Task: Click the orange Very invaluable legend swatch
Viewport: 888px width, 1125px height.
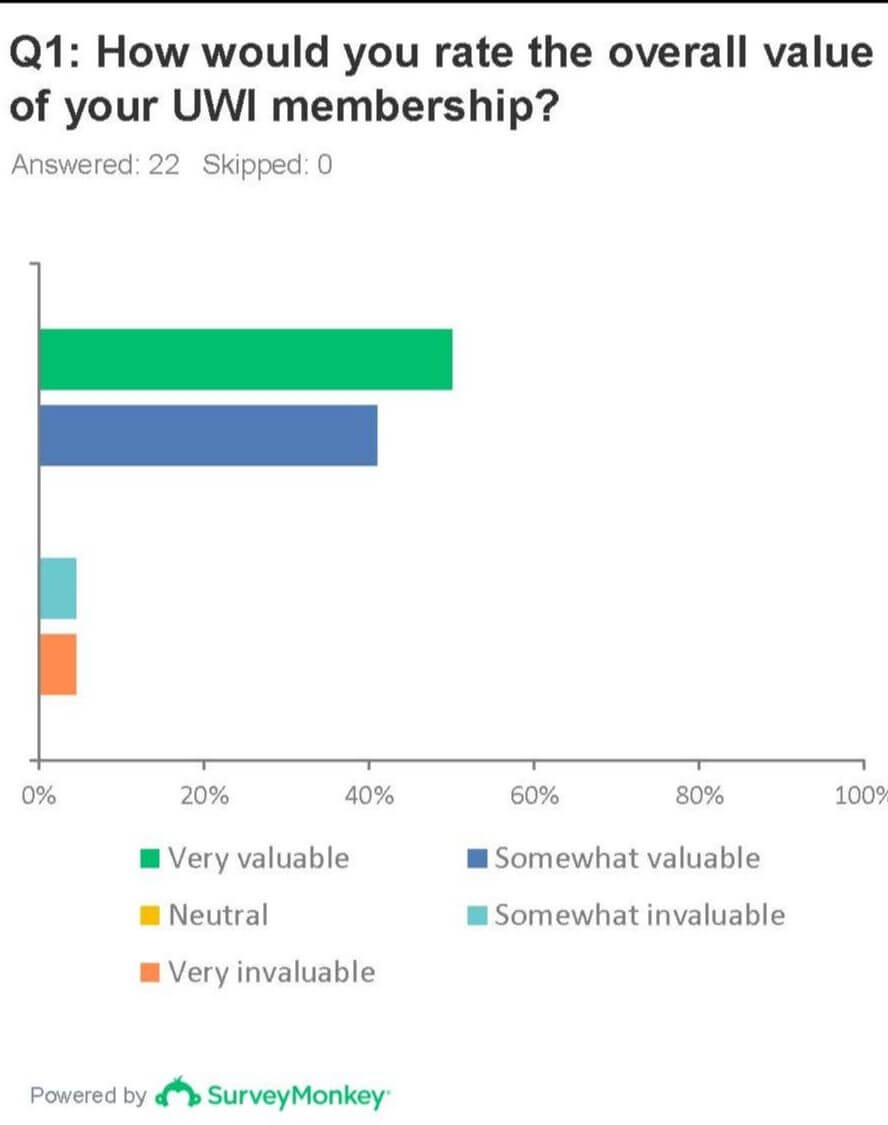Action: point(150,972)
